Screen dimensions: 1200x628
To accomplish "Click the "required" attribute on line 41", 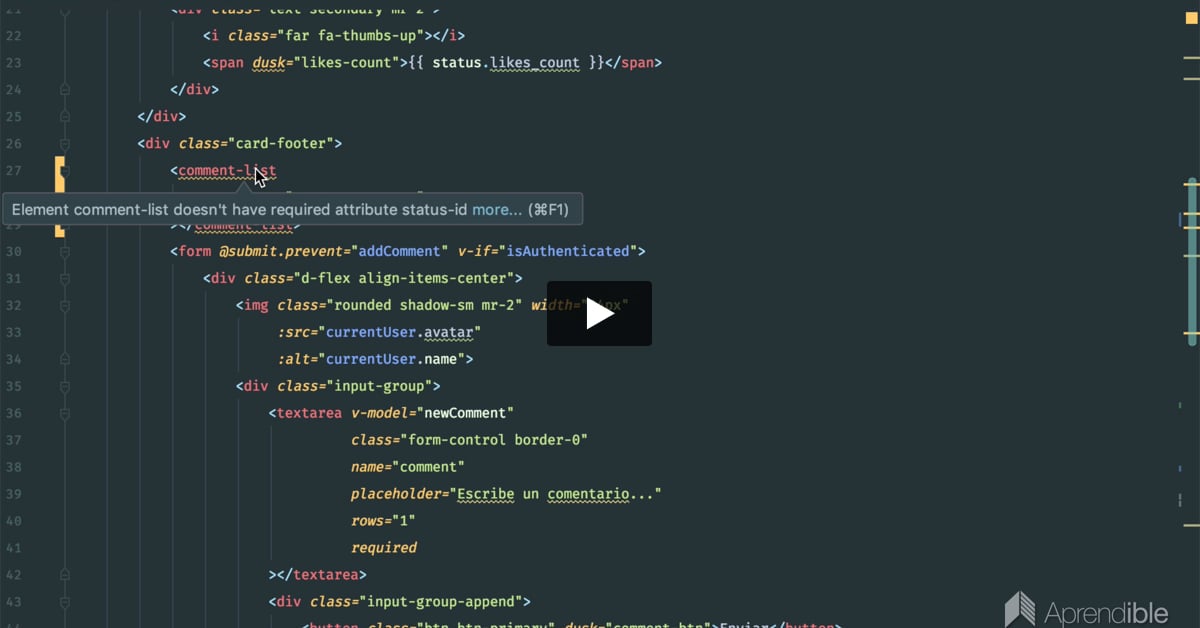I will click(384, 548).
